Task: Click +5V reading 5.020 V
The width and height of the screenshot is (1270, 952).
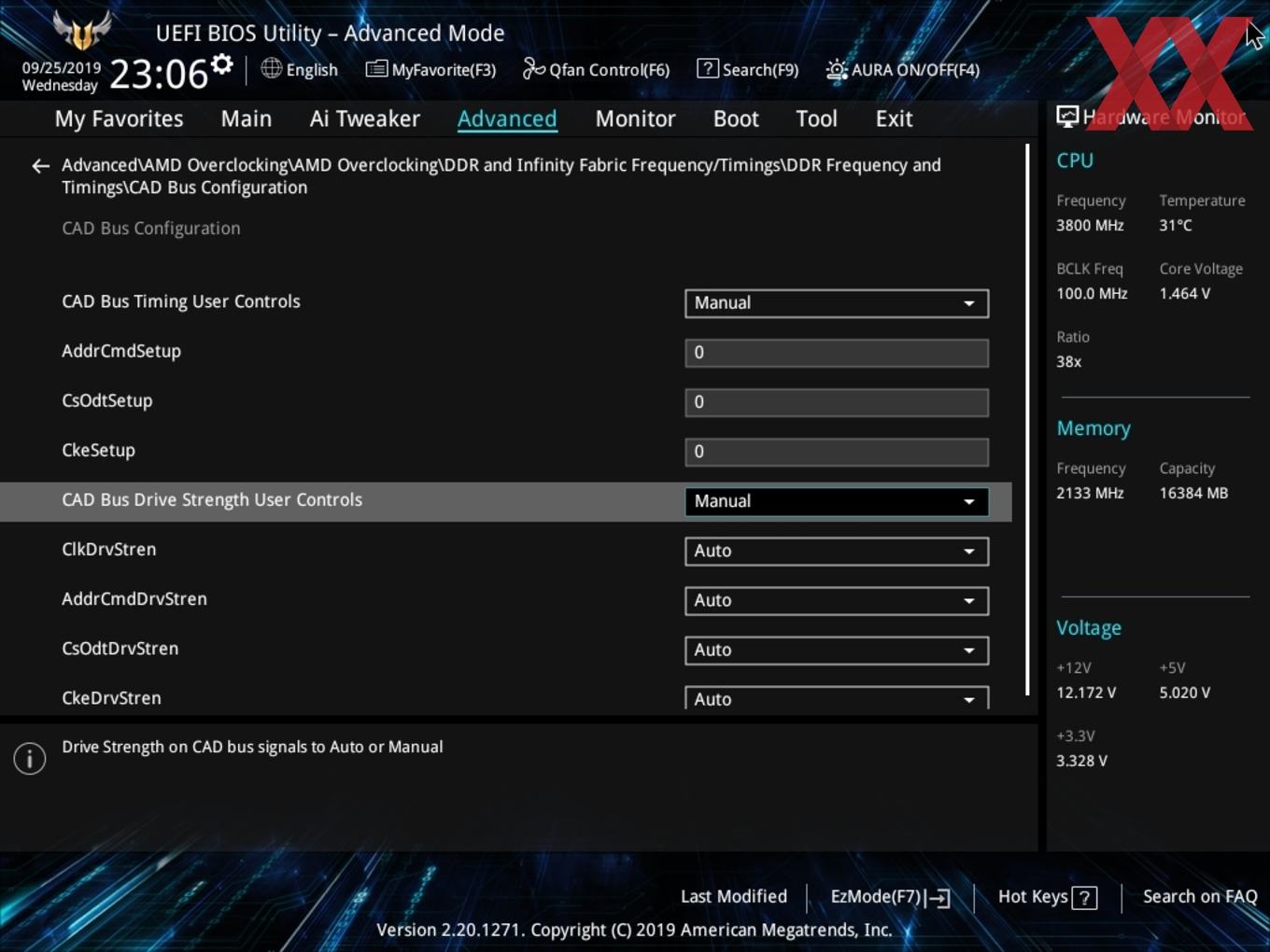Action: pyautogui.click(x=1185, y=693)
